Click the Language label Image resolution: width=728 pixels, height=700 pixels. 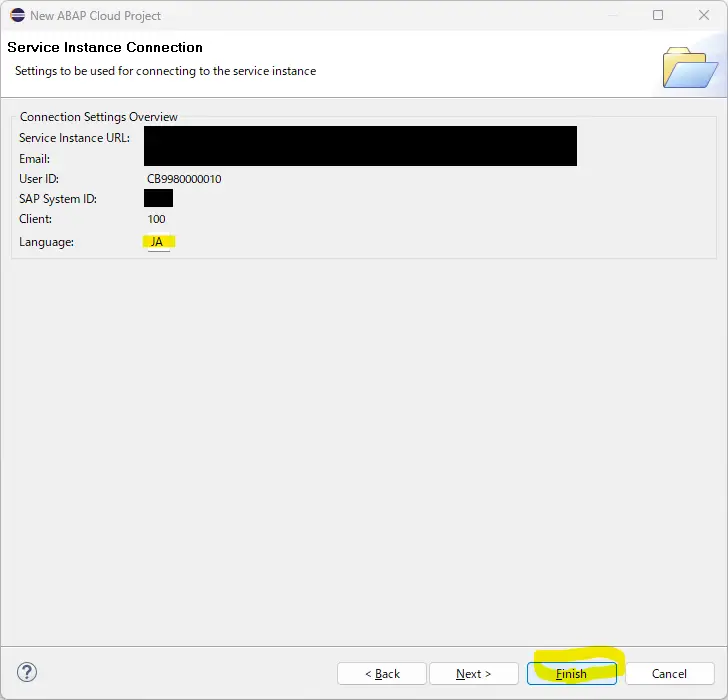tap(46, 242)
